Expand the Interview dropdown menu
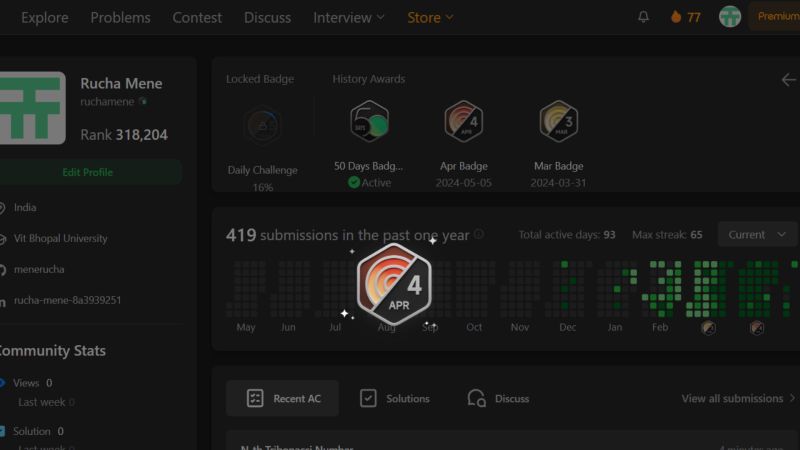The height and width of the screenshot is (450, 800). pos(348,17)
